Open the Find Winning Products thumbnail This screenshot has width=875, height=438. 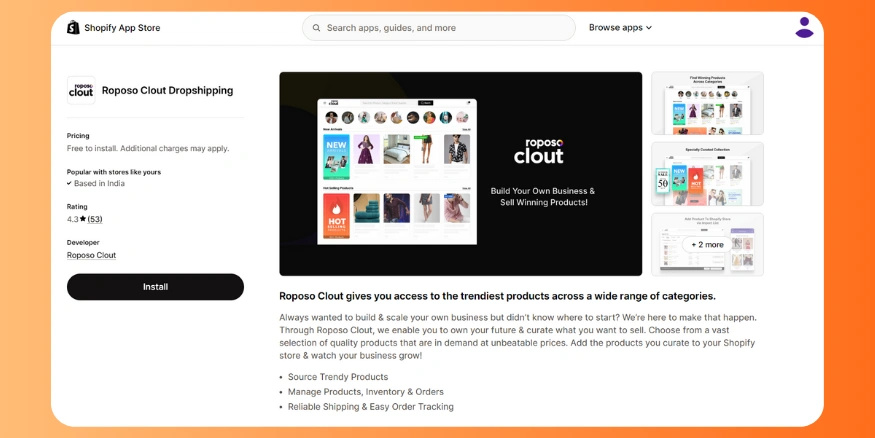click(707, 103)
